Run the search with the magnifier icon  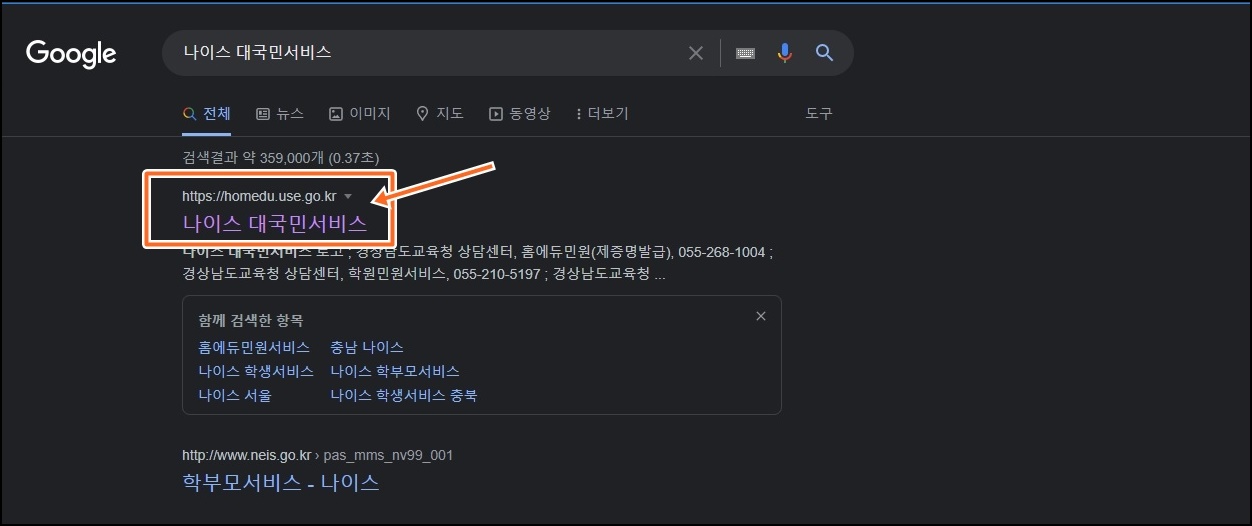tap(824, 53)
